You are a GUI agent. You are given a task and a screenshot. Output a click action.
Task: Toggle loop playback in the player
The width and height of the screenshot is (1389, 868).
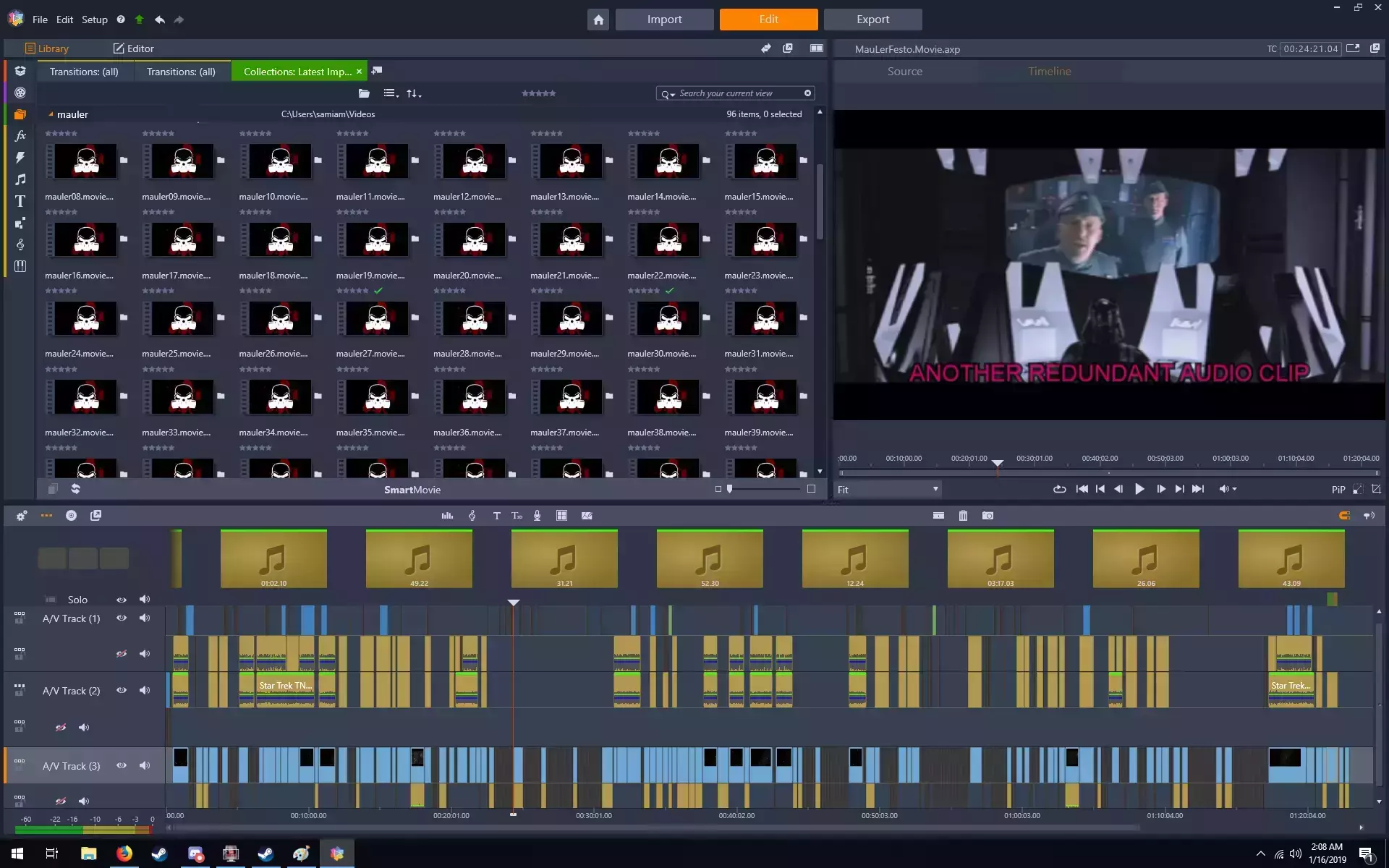tap(1059, 489)
